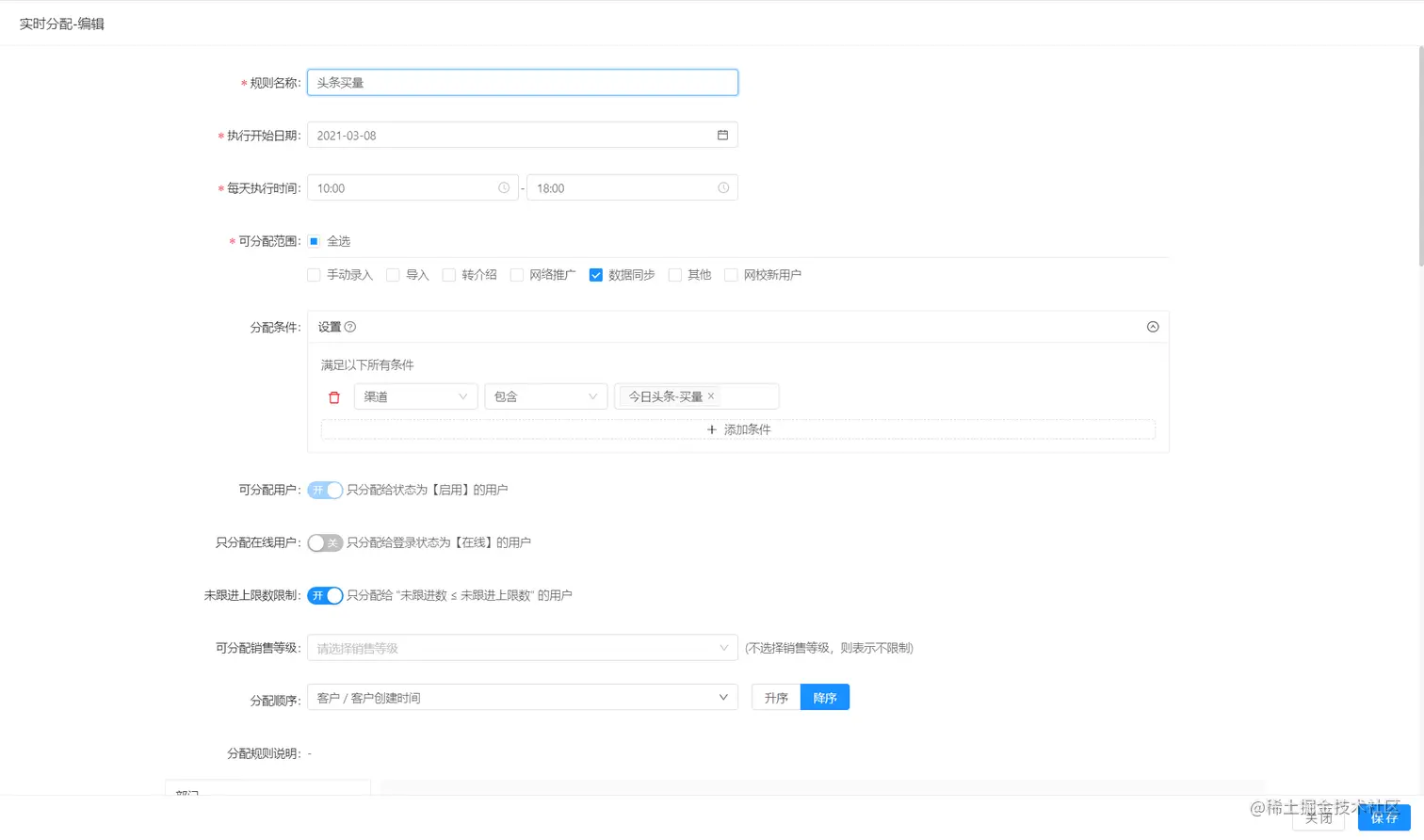Open the calendar icon in 执行开始日期 field

(722, 136)
